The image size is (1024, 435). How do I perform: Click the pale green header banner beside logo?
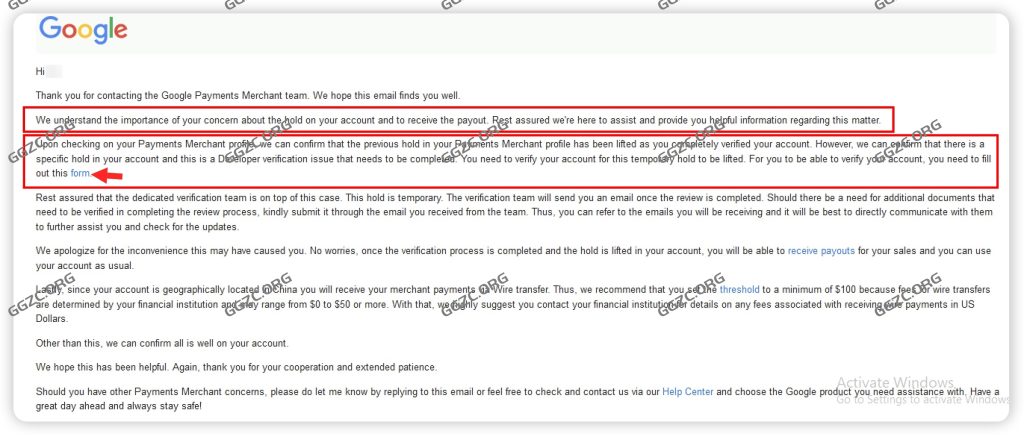pos(560,32)
